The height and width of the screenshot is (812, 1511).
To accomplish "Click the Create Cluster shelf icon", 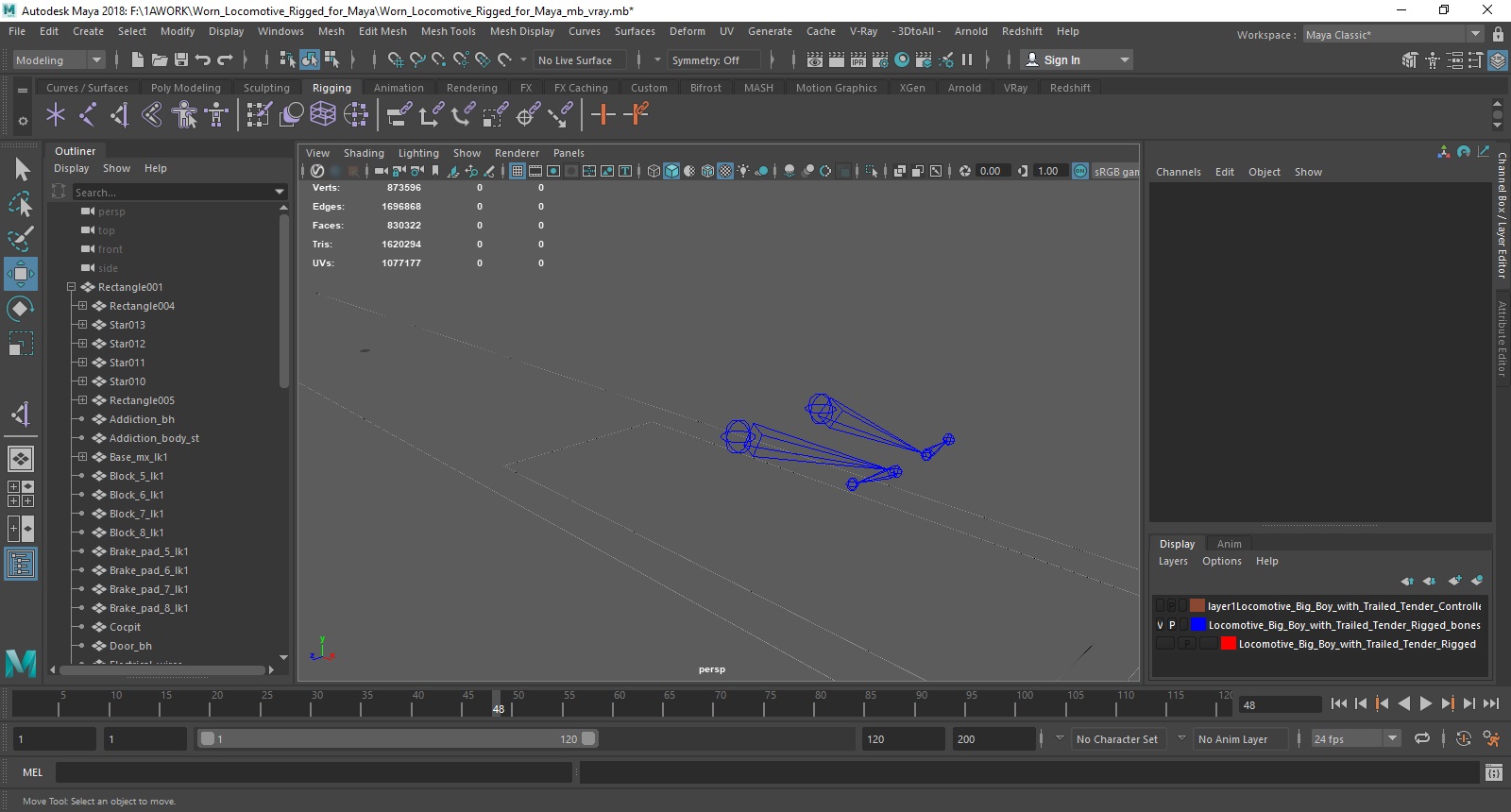I will click(356, 115).
